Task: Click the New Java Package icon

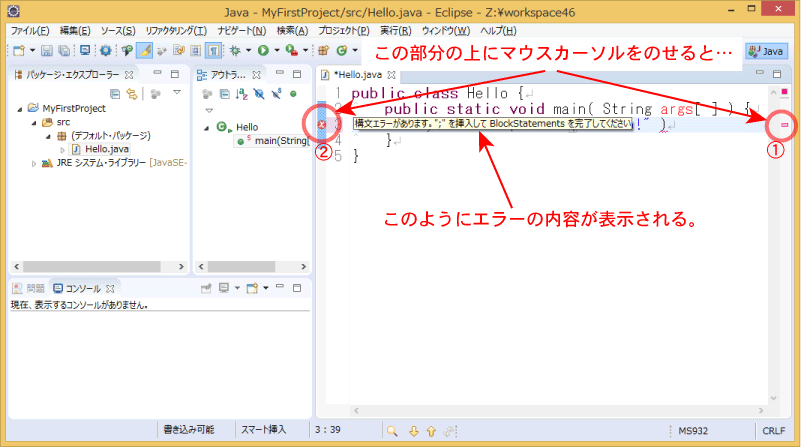Action: (323, 51)
